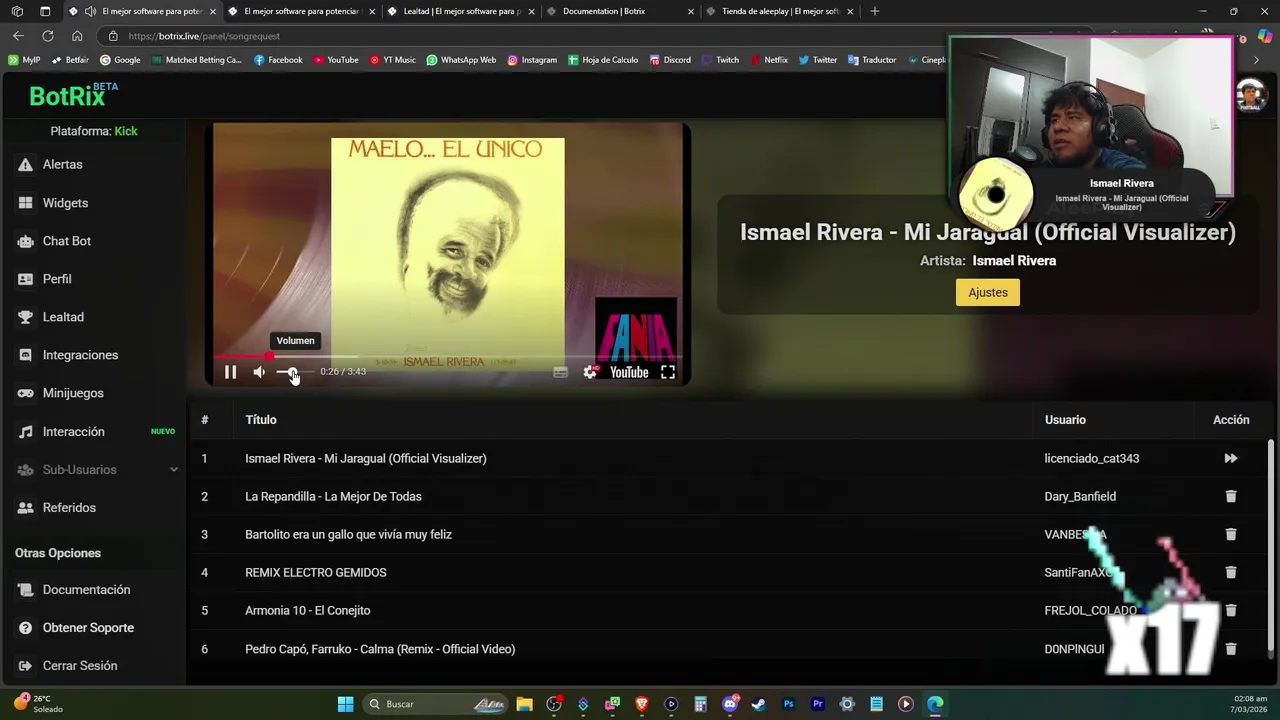The image size is (1280, 720).
Task: Delete La Repandilla song from queue
Action: 1231,496
